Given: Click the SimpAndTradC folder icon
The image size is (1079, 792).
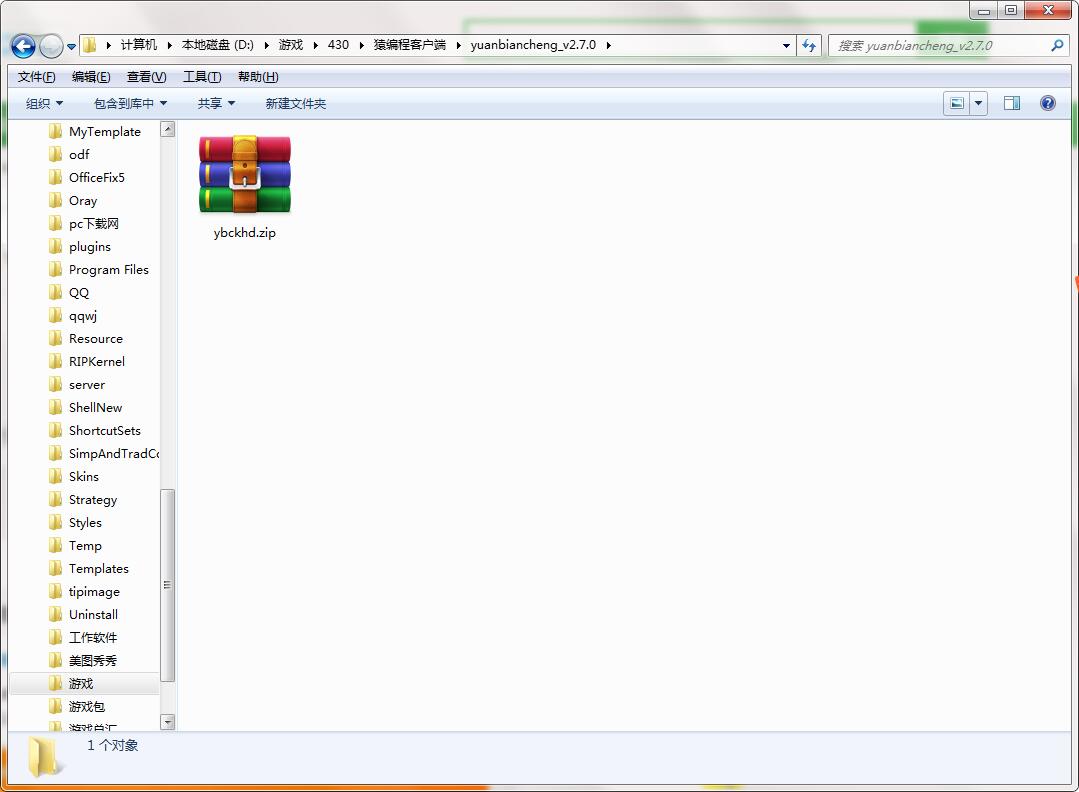Looking at the screenshot, I should [x=56, y=453].
